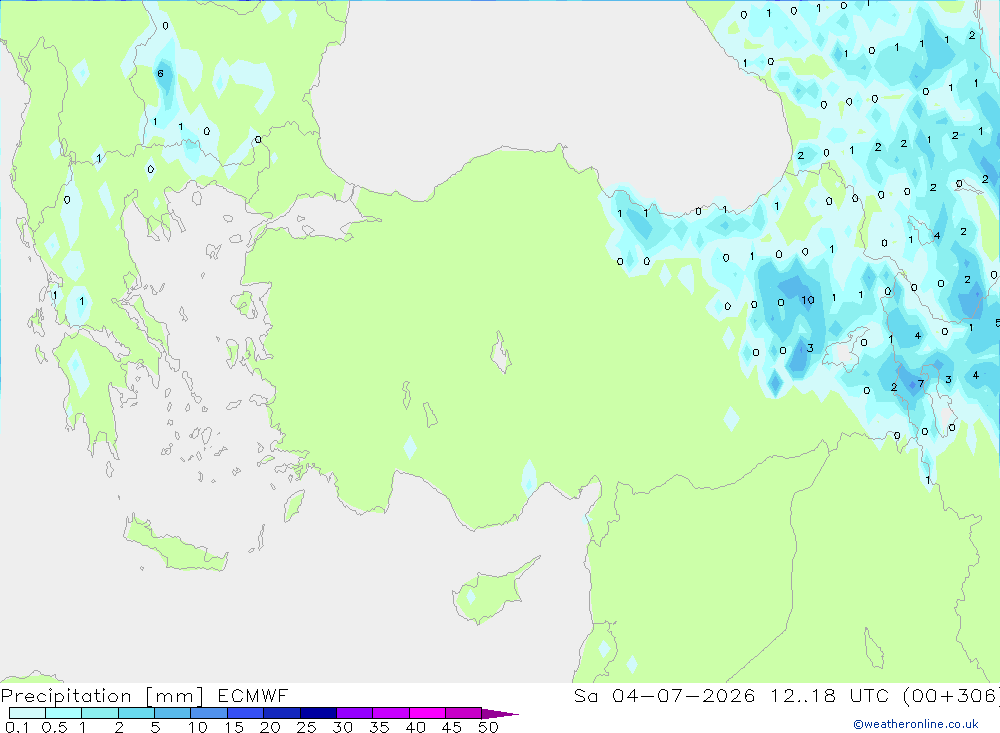
Task: Choose the 25–30 mm legend color swatch
Action: 318,713
